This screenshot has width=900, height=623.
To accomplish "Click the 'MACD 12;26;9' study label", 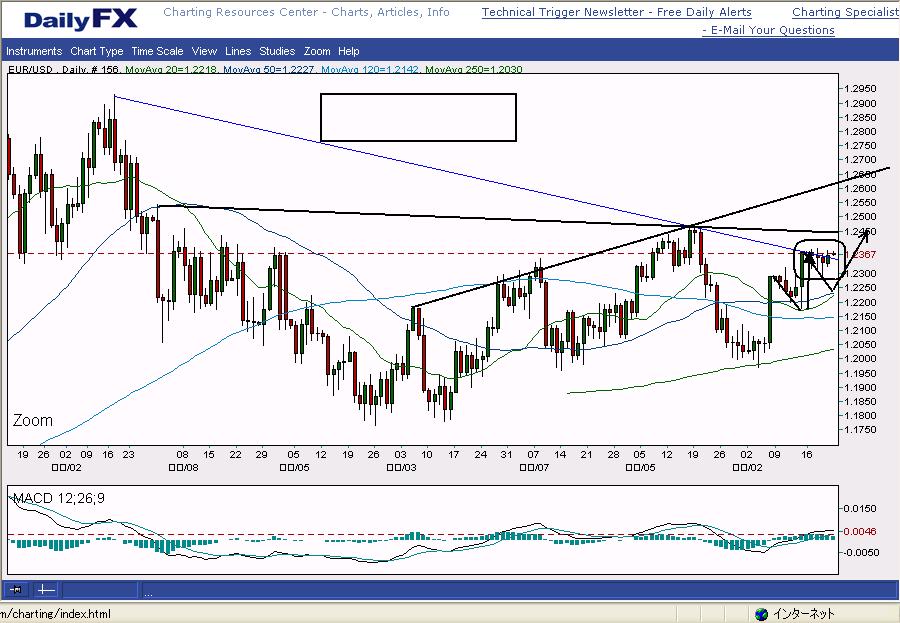I will 59,498.
